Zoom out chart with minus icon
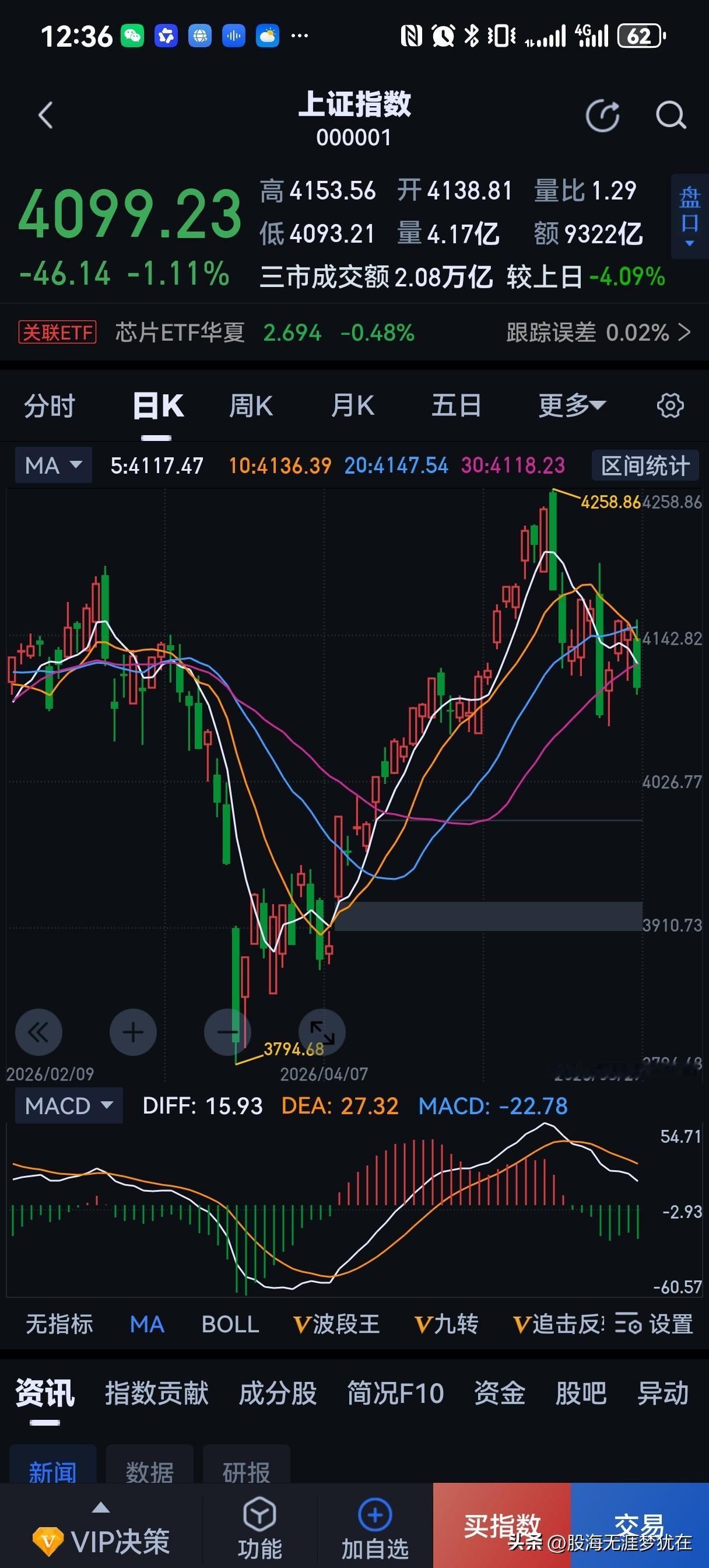Image resolution: width=709 pixels, height=1568 pixels. [227, 1032]
